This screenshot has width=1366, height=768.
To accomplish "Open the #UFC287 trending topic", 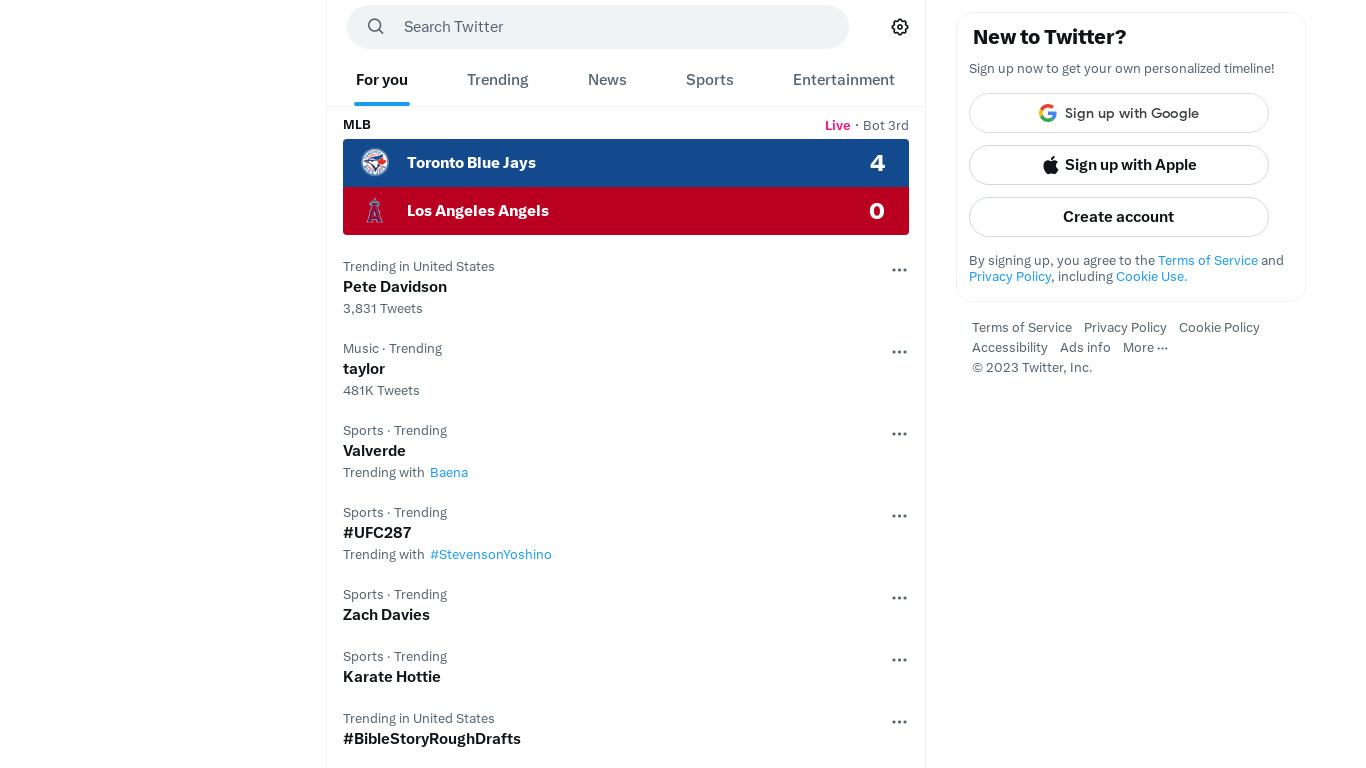I will 626,533.
